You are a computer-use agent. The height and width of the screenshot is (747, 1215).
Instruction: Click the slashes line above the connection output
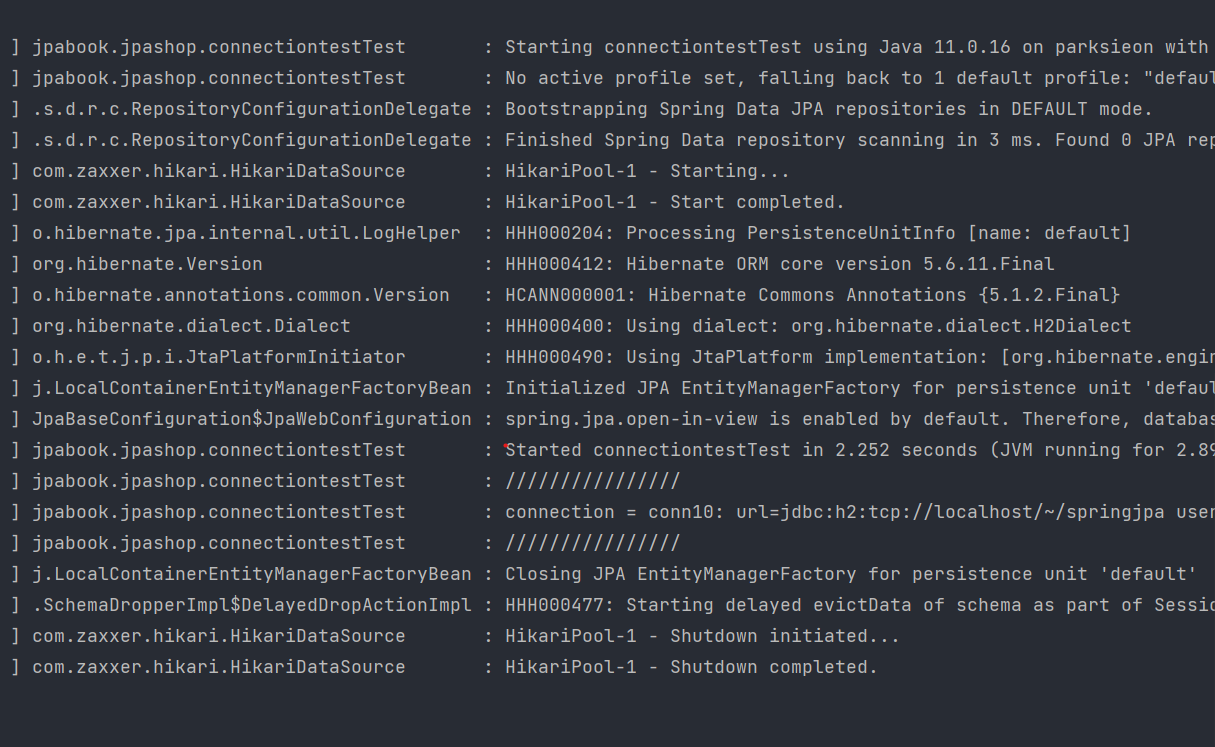pos(592,481)
